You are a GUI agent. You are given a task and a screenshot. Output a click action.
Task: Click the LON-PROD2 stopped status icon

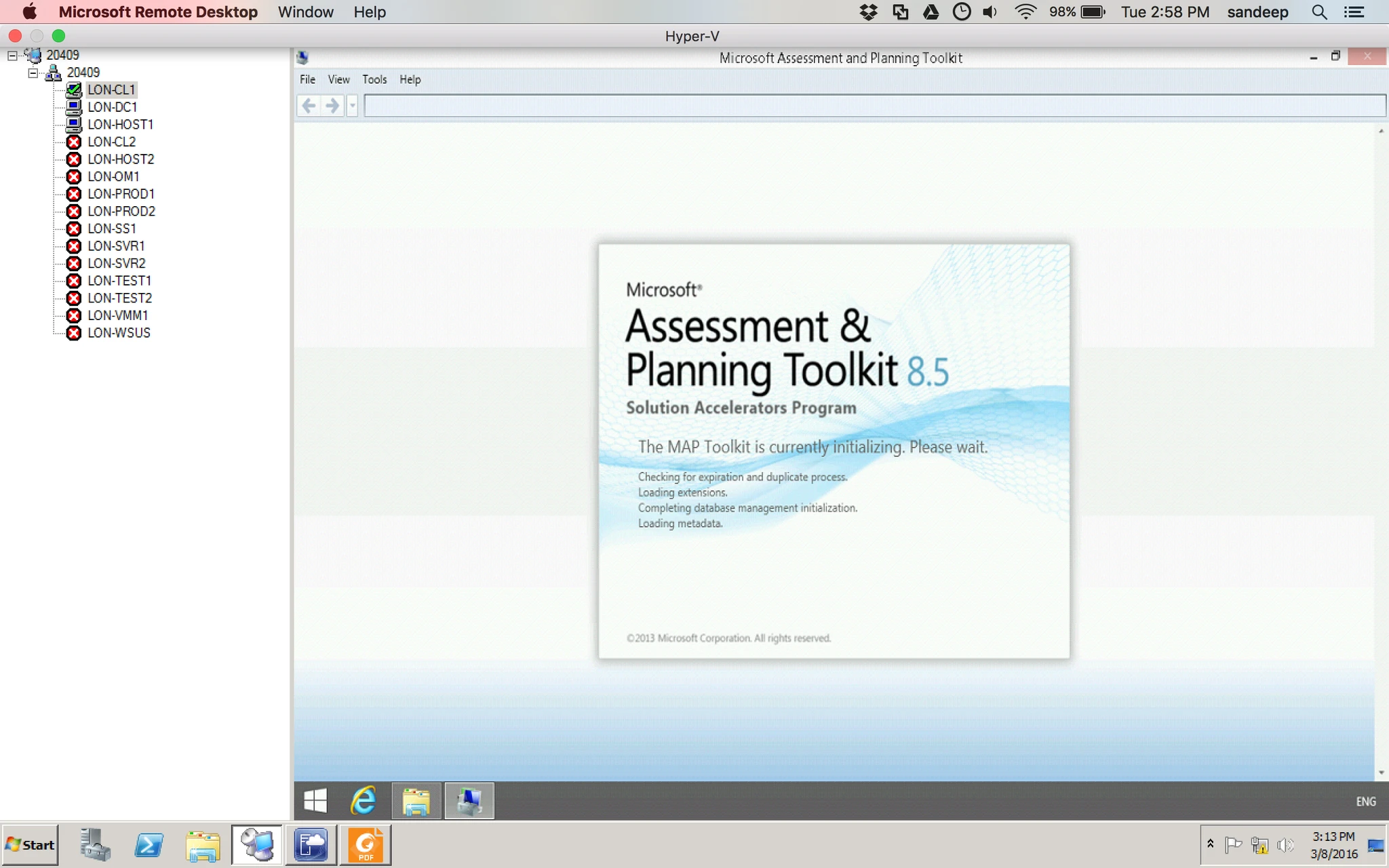pyautogui.click(x=74, y=212)
